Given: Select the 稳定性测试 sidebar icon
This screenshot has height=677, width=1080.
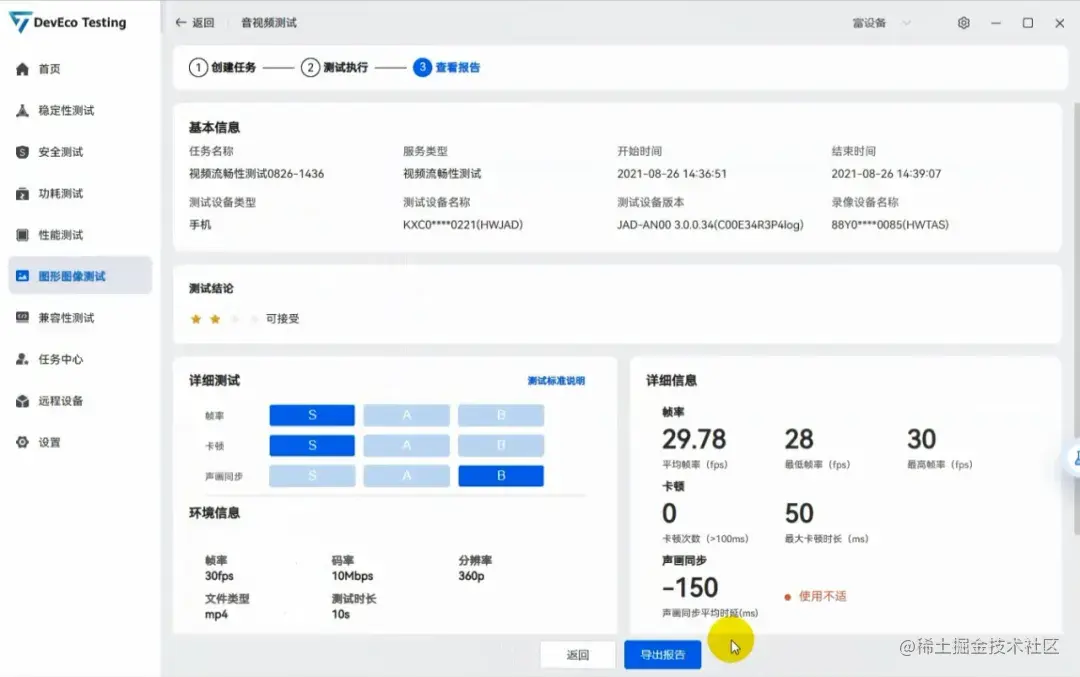Looking at the screenshot, I should tap(22, 110).
